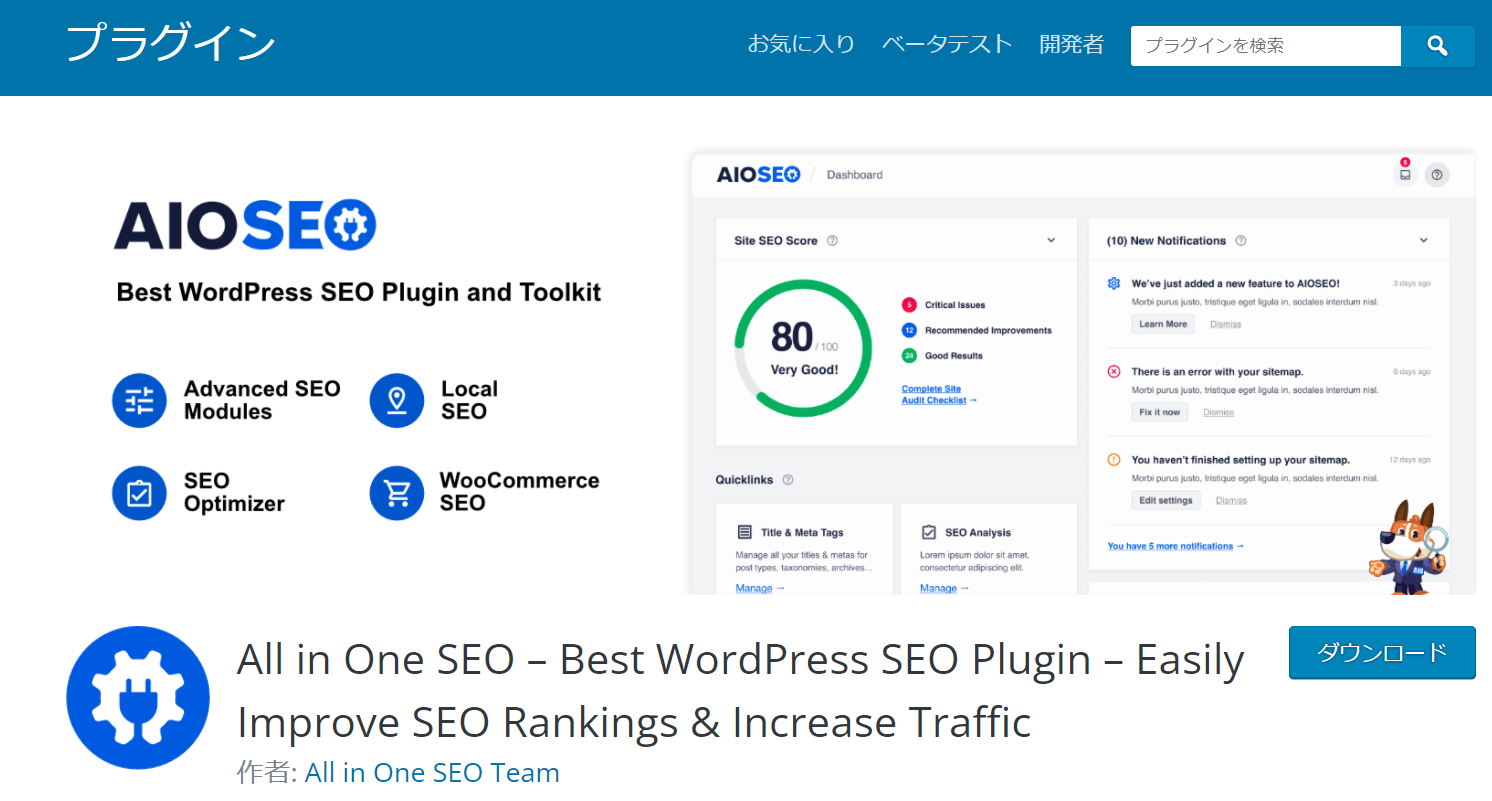Open the All in One SEO Team author link

(x=432, y=773)
